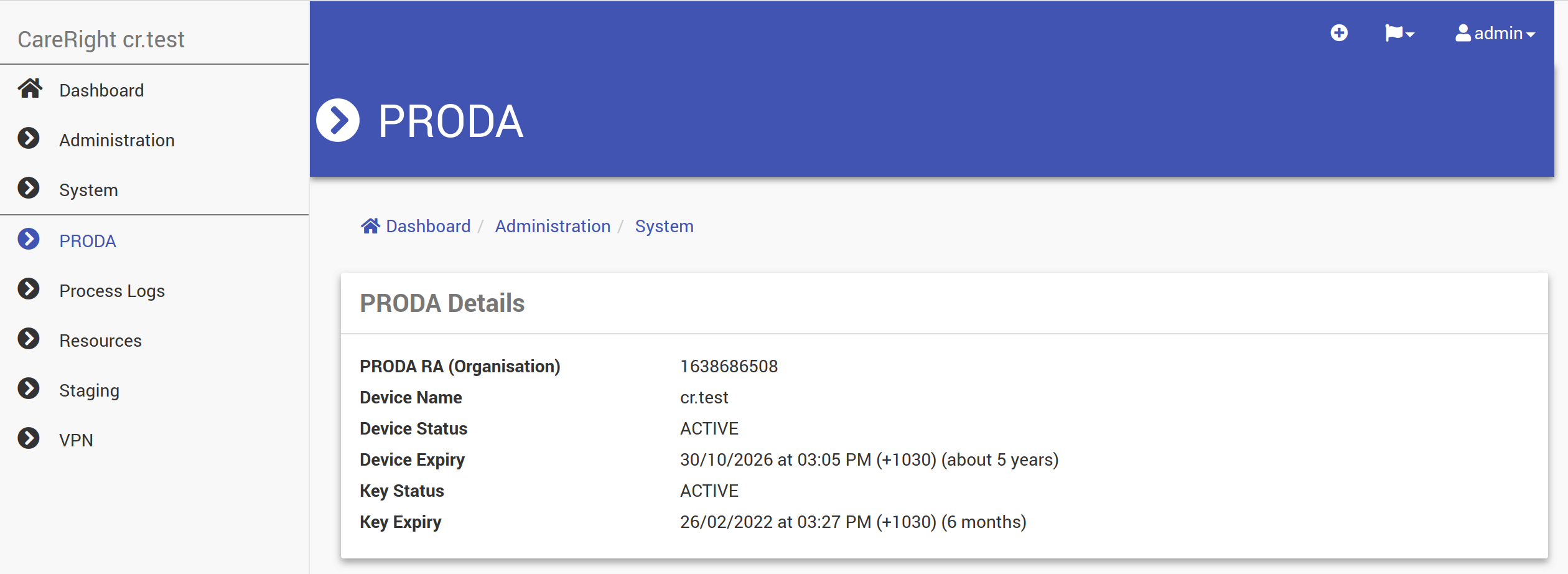Image resolution: width=1568 pixels, height=574 pixels.
Task: Click the house icon beside Dashboard in sidebar
Action: point(30,89)
